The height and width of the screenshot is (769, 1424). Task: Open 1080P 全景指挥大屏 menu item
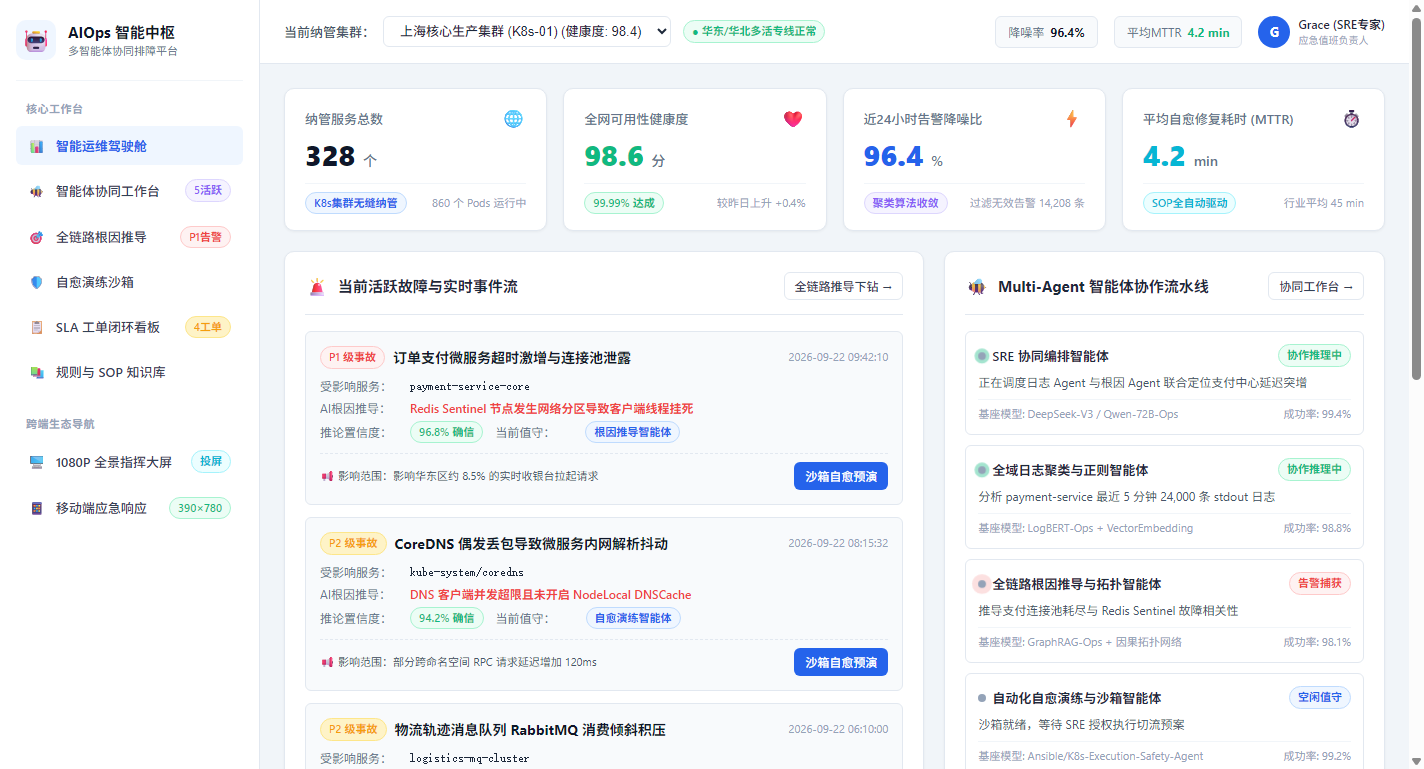[x=129, y=462]
